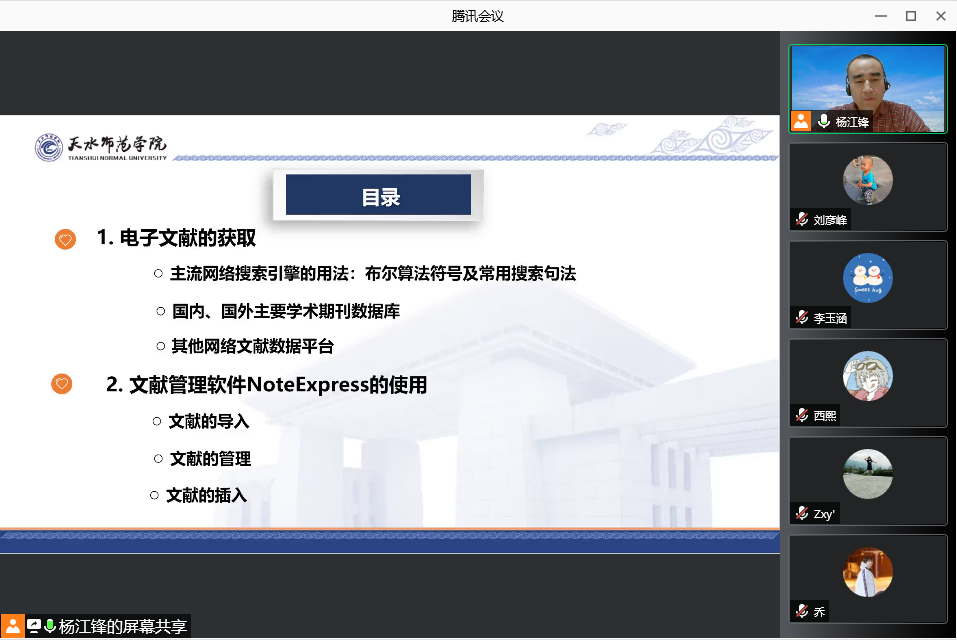This screenshot has height=640, width=957.
Task: Select 西熙's anime avatar
Action: point(867,376)
